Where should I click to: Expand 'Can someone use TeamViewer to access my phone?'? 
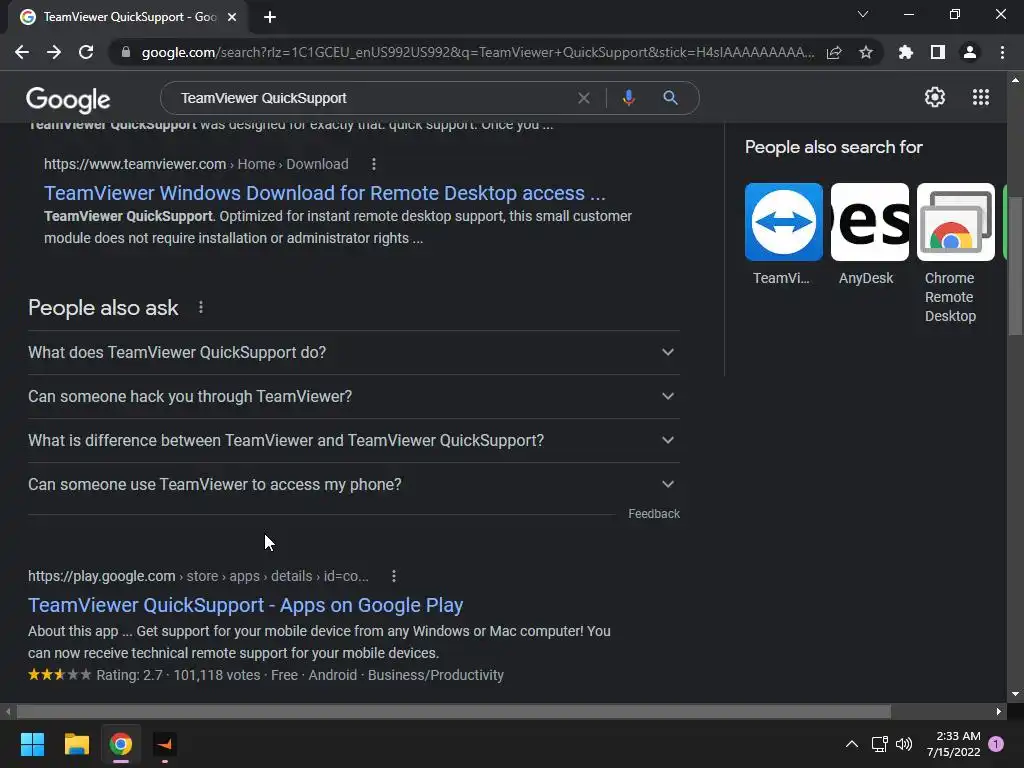(354, 485)
